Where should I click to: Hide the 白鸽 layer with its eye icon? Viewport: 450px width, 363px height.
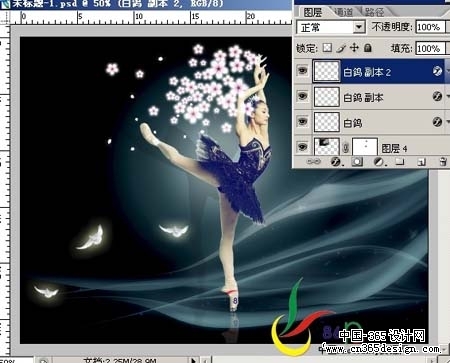[x=303, y=122]
